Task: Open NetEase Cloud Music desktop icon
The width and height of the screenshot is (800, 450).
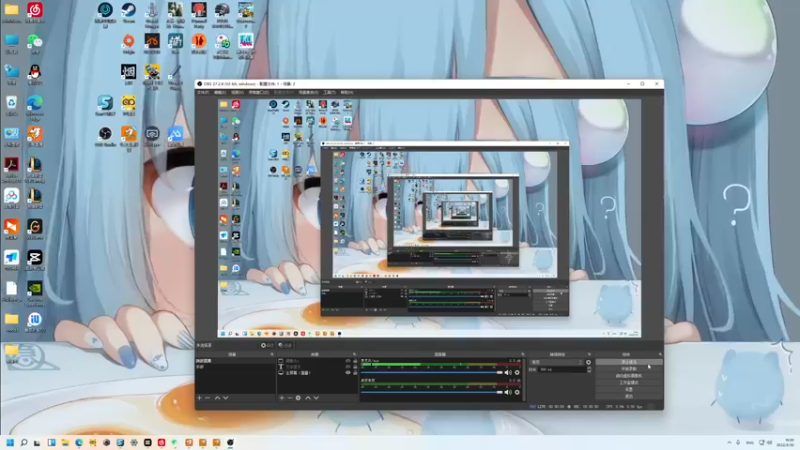Action: 35,12
